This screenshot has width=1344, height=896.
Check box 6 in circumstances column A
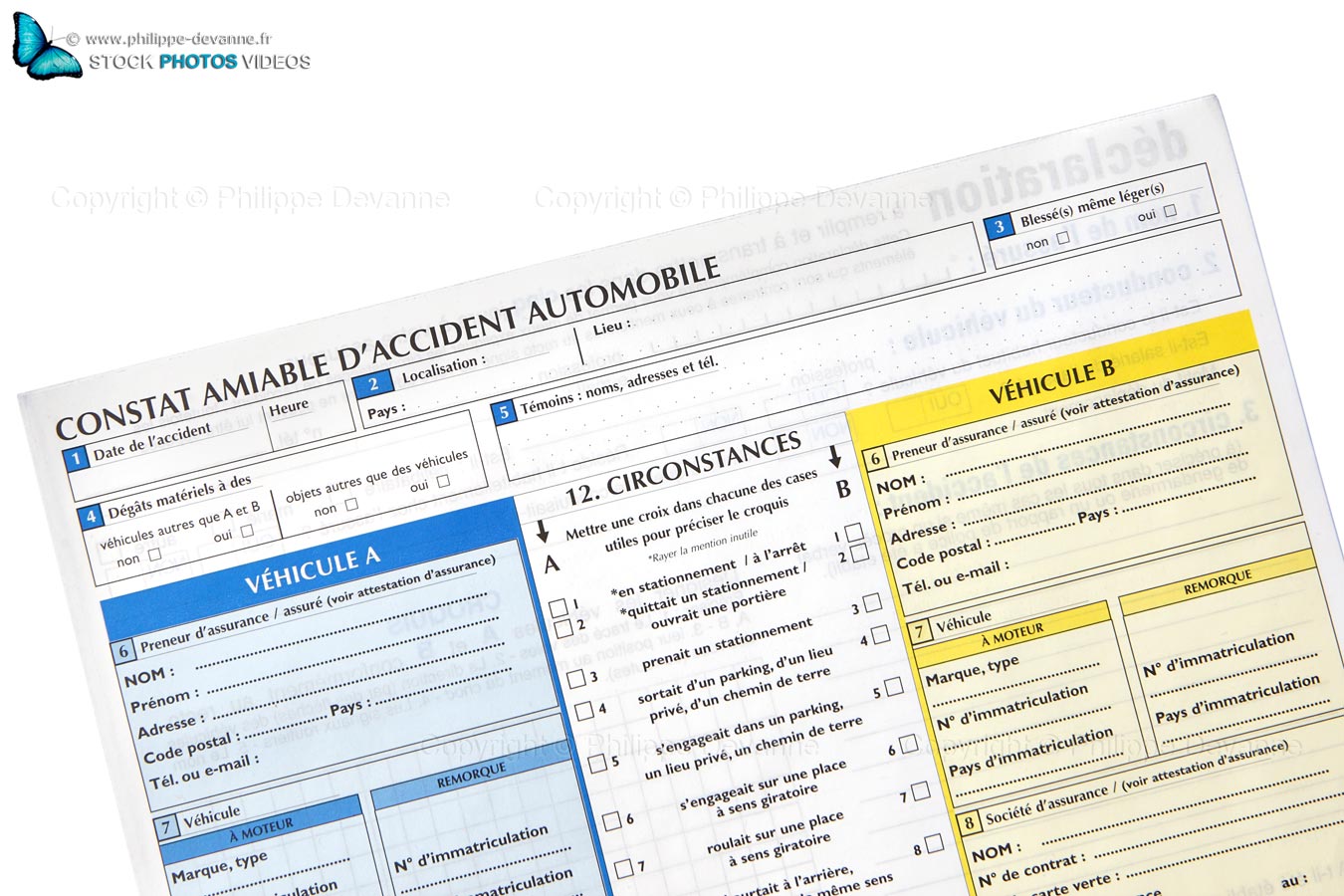point(612,821)
